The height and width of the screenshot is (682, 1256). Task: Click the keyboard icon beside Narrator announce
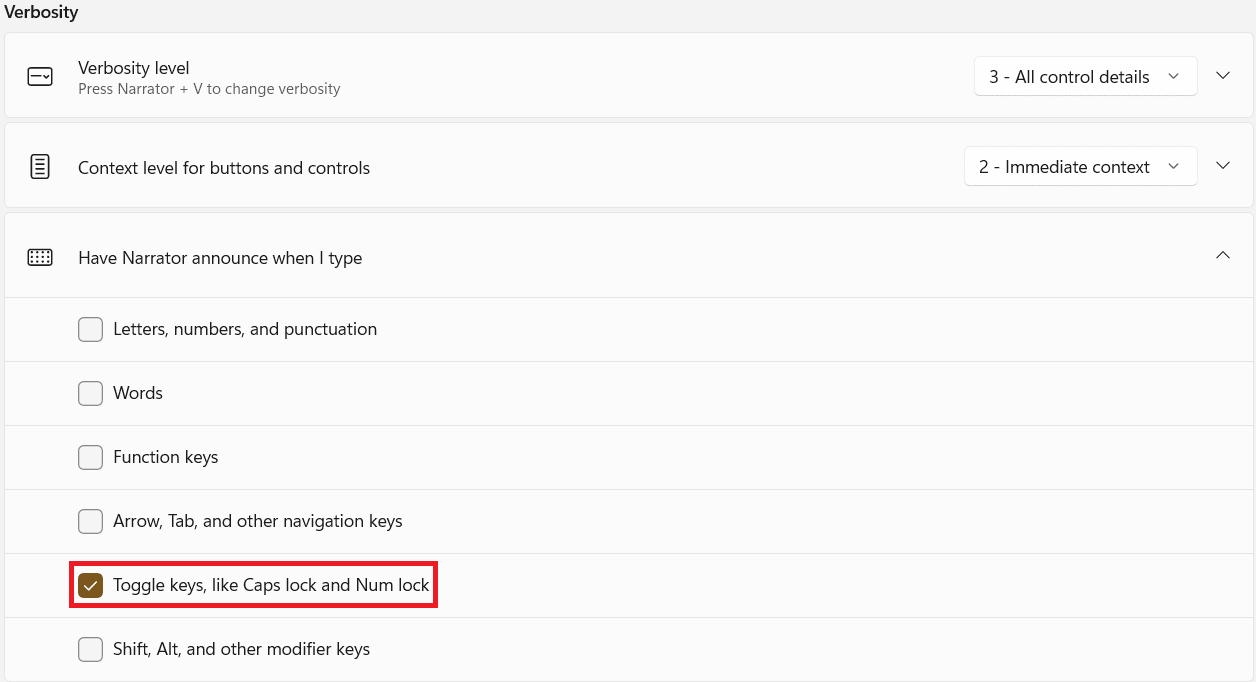40,257
